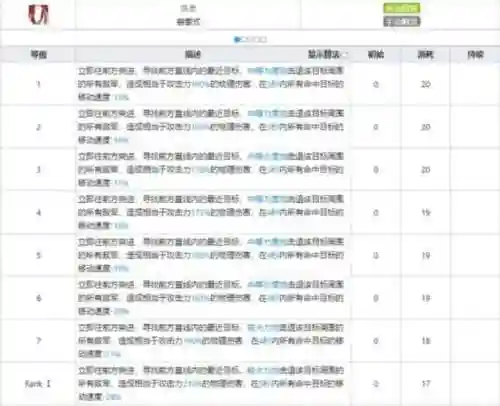Select level 1 row cell

(38, 84)
